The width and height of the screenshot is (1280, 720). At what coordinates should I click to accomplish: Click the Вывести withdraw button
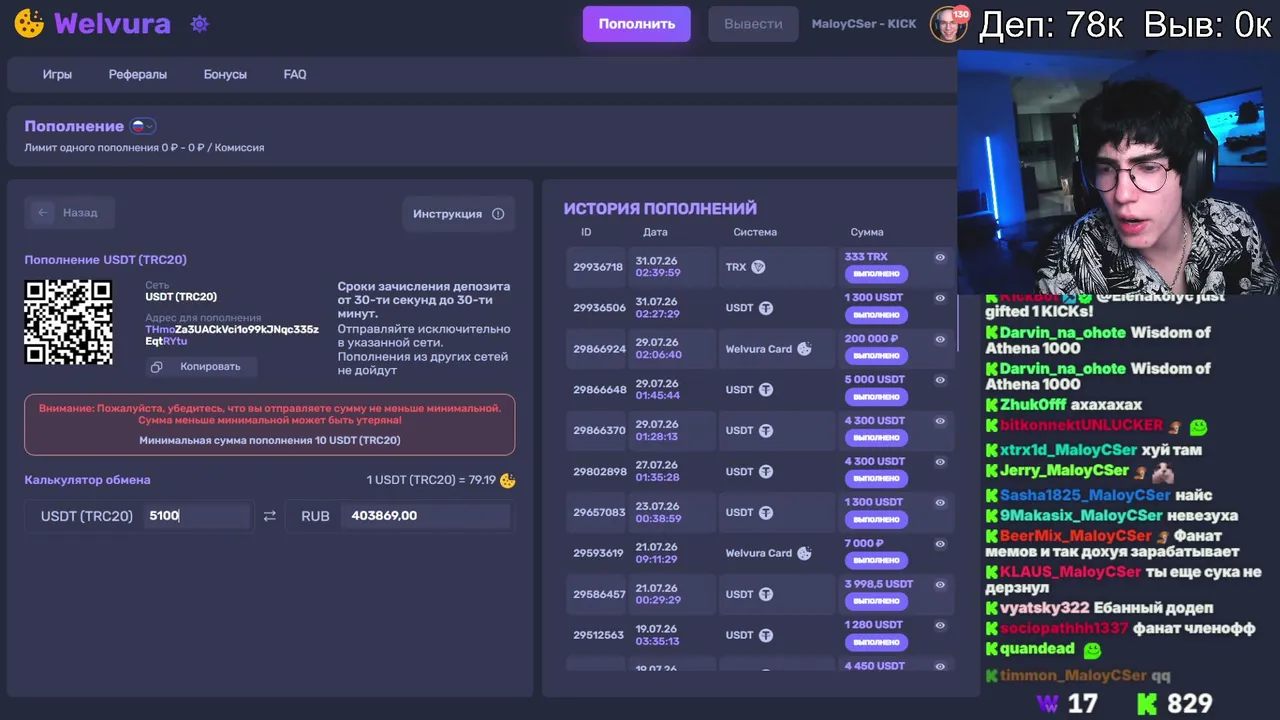753,24
